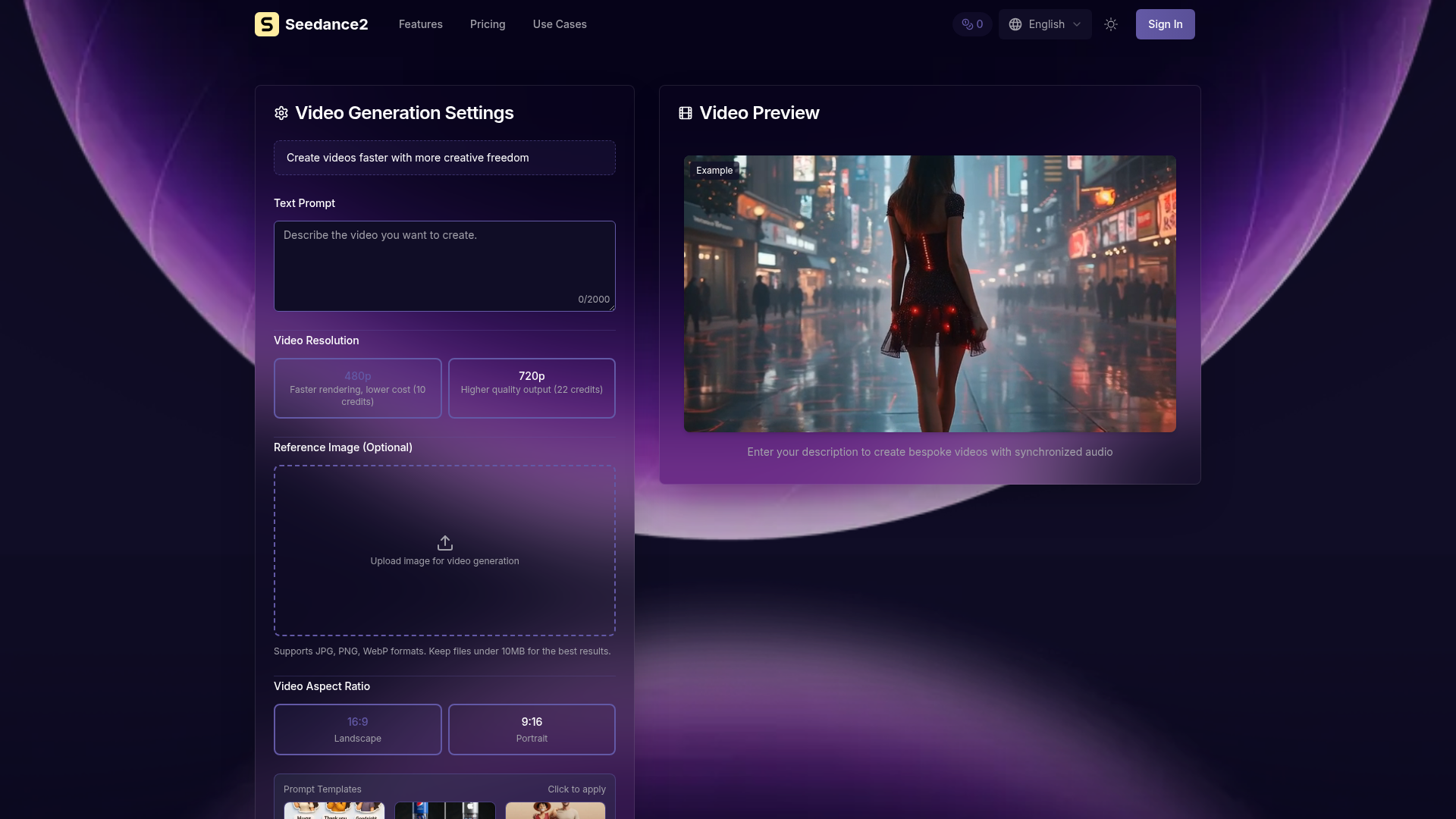Viewport: 1456px width, 819px height.
Task: Apply the first prompt template thumbnail
Action: [x=334, y=810]
